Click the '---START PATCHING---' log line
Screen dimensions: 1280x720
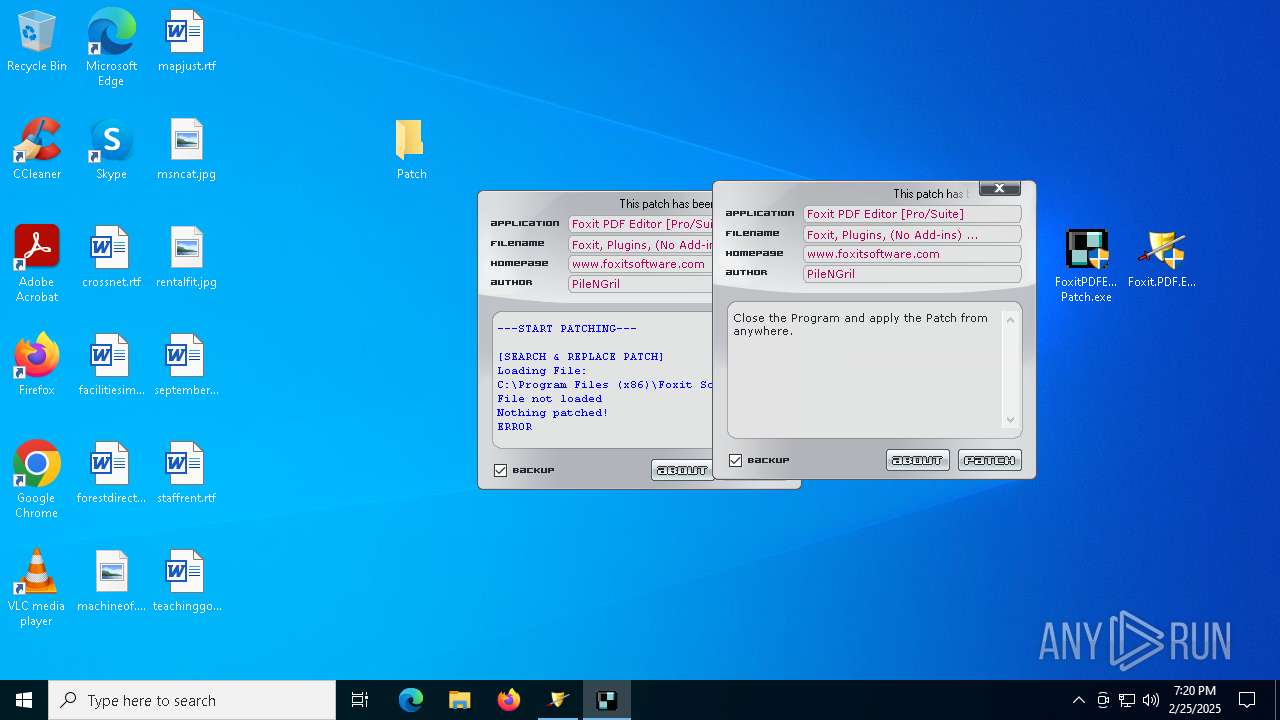click(x=566, y=328)
